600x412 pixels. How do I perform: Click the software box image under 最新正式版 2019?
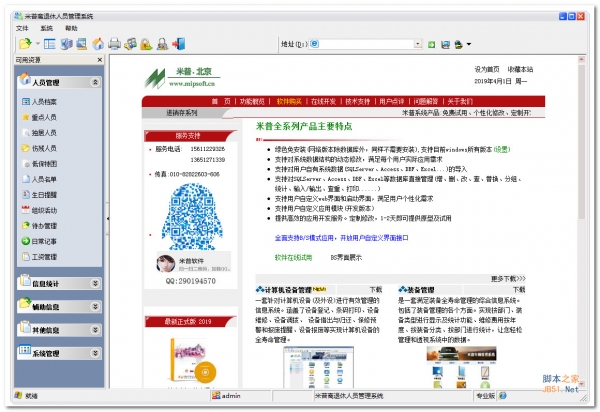(192, 360)
